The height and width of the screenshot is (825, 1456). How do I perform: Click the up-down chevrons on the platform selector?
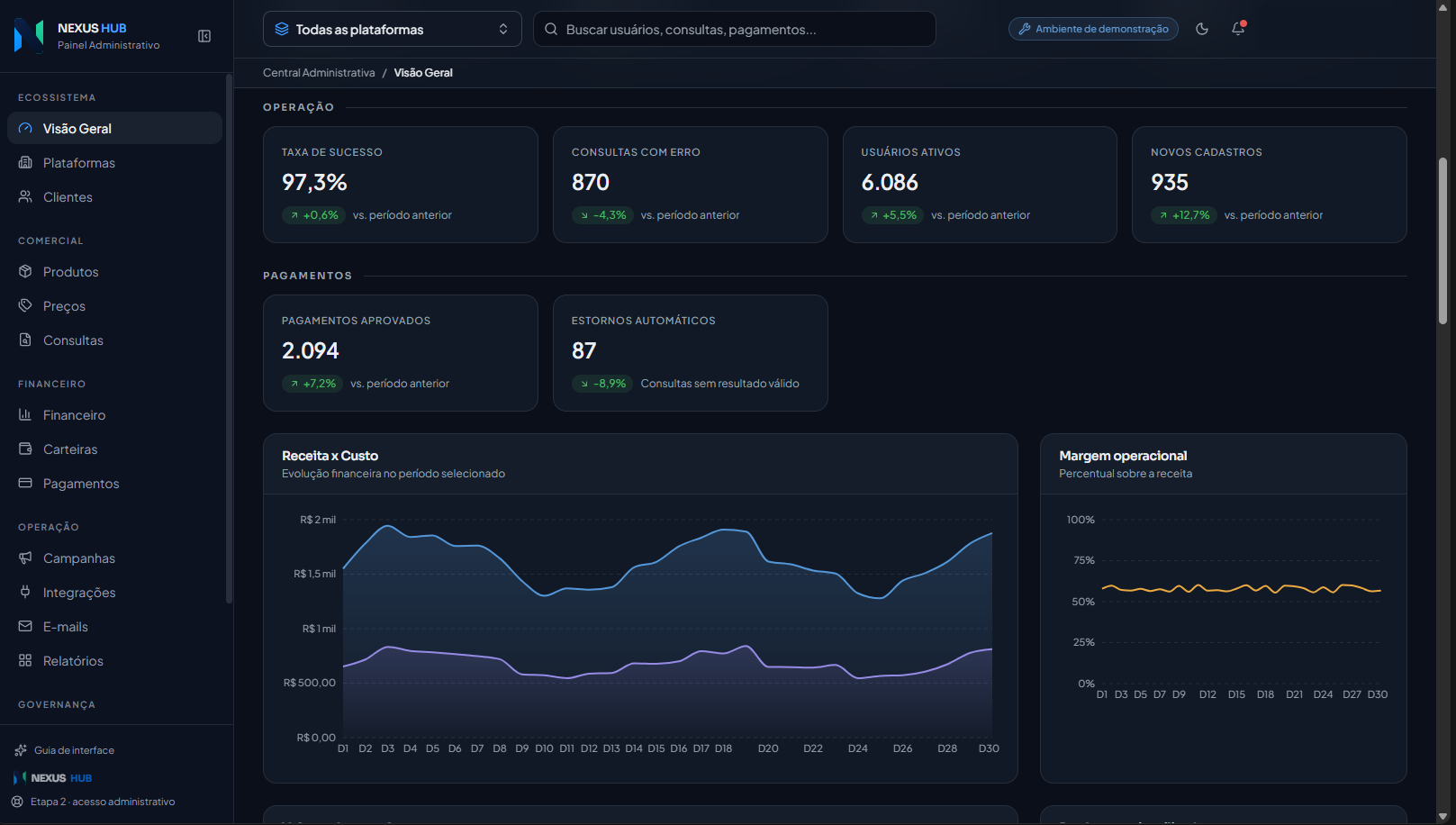tap(503, 30)
